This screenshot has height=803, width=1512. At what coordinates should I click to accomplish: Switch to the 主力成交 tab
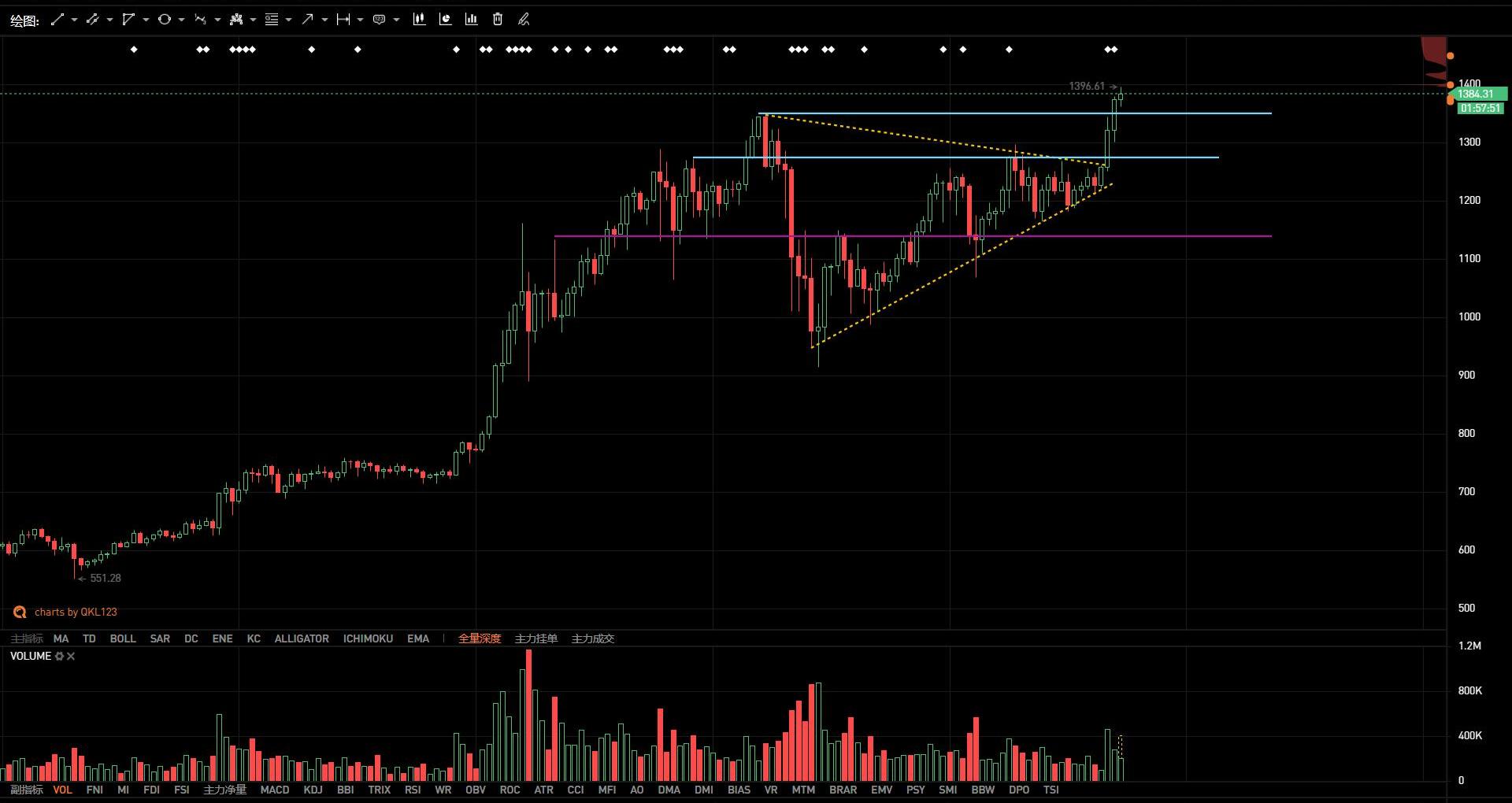[592, 638]
